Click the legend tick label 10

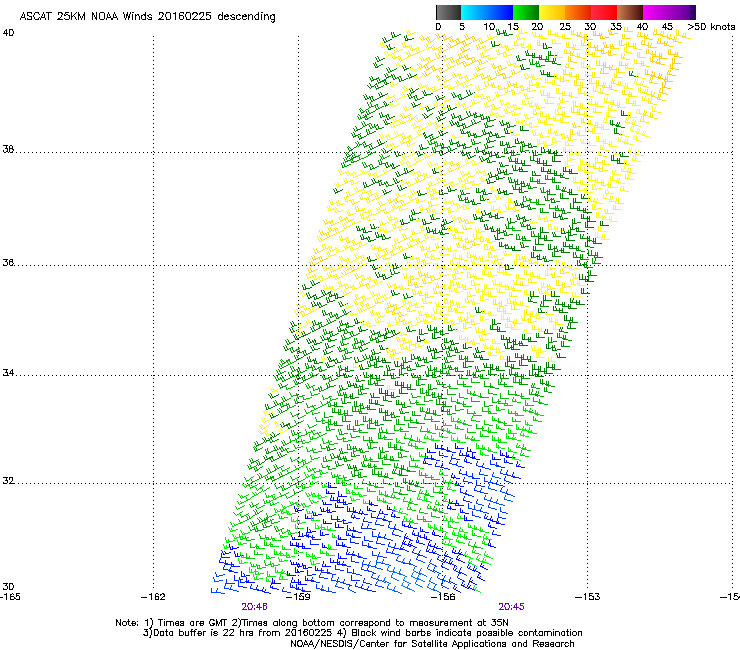(x=489, y=27)
